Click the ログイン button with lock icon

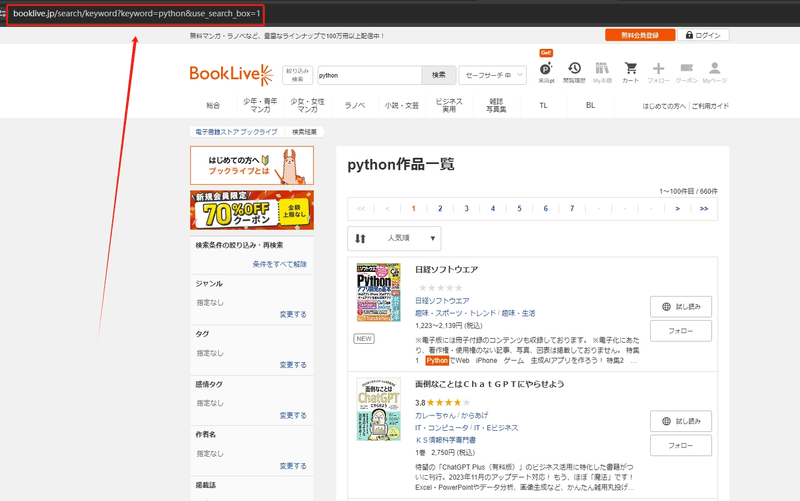703,35
